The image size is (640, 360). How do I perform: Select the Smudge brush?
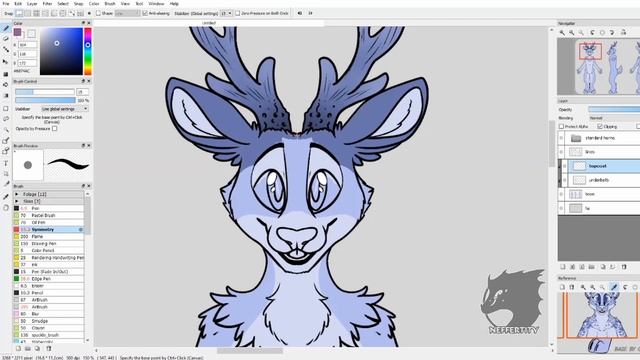tap(49, 321)
